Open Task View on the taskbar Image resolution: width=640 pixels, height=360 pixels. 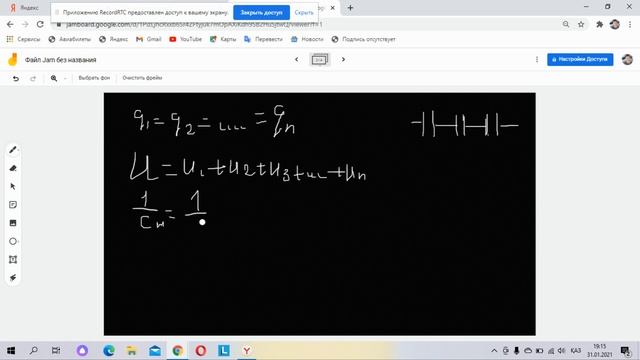coord(56,351)
